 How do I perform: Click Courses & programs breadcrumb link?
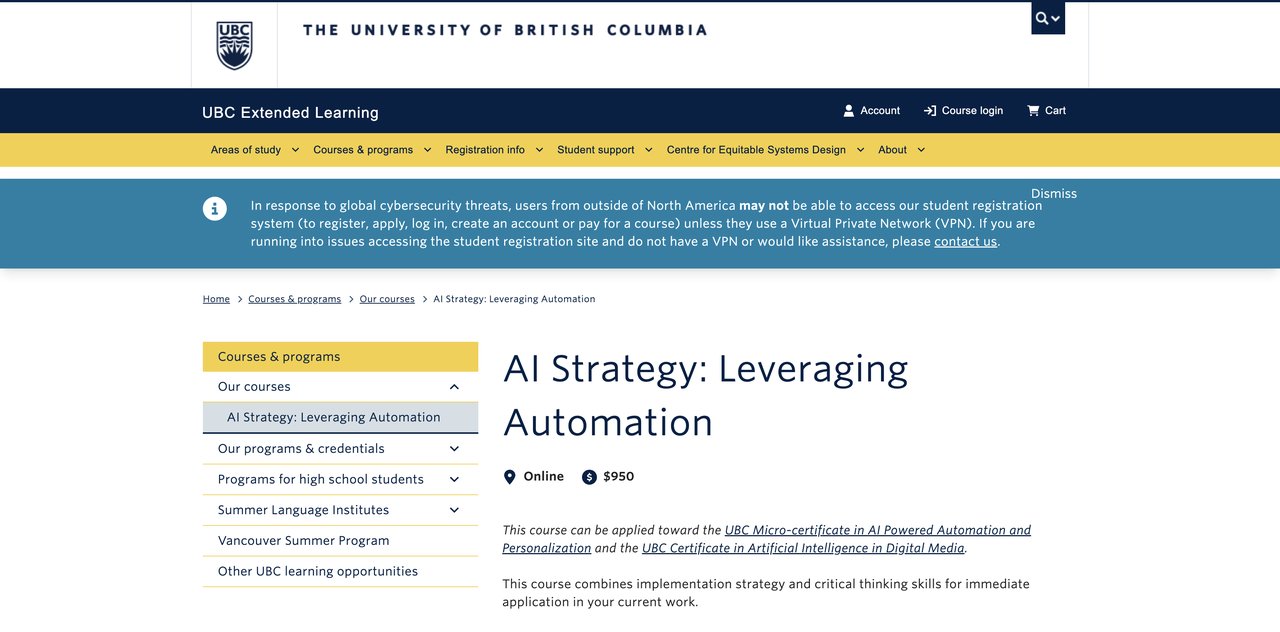[x=294, y=299]
